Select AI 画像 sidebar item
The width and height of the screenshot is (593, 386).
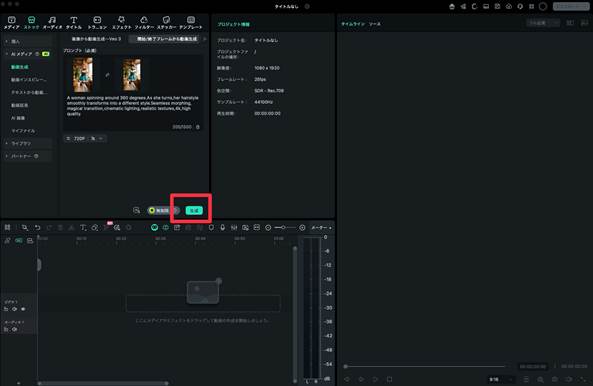[x=18, y=118]
